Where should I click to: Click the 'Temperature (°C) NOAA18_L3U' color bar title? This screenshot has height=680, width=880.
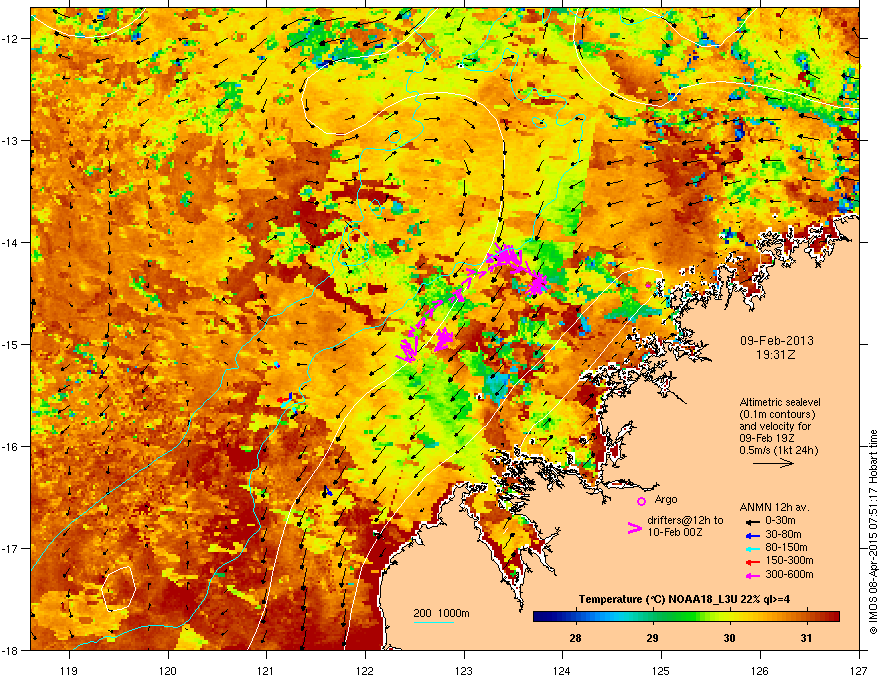(x=658, y=600)
